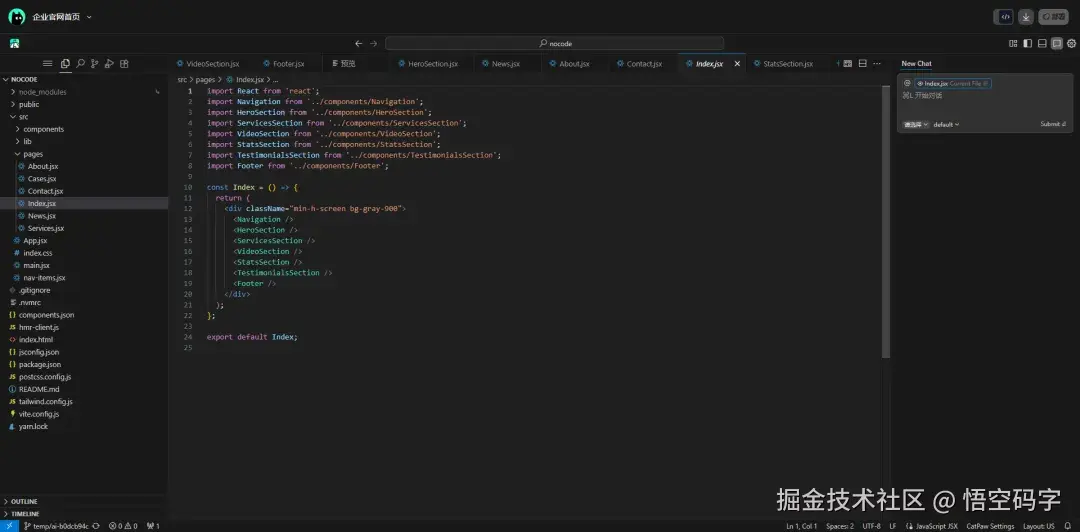Click the notifications bell in status bar
This screenshot has width=1080, height=532.
[1068, 526]
